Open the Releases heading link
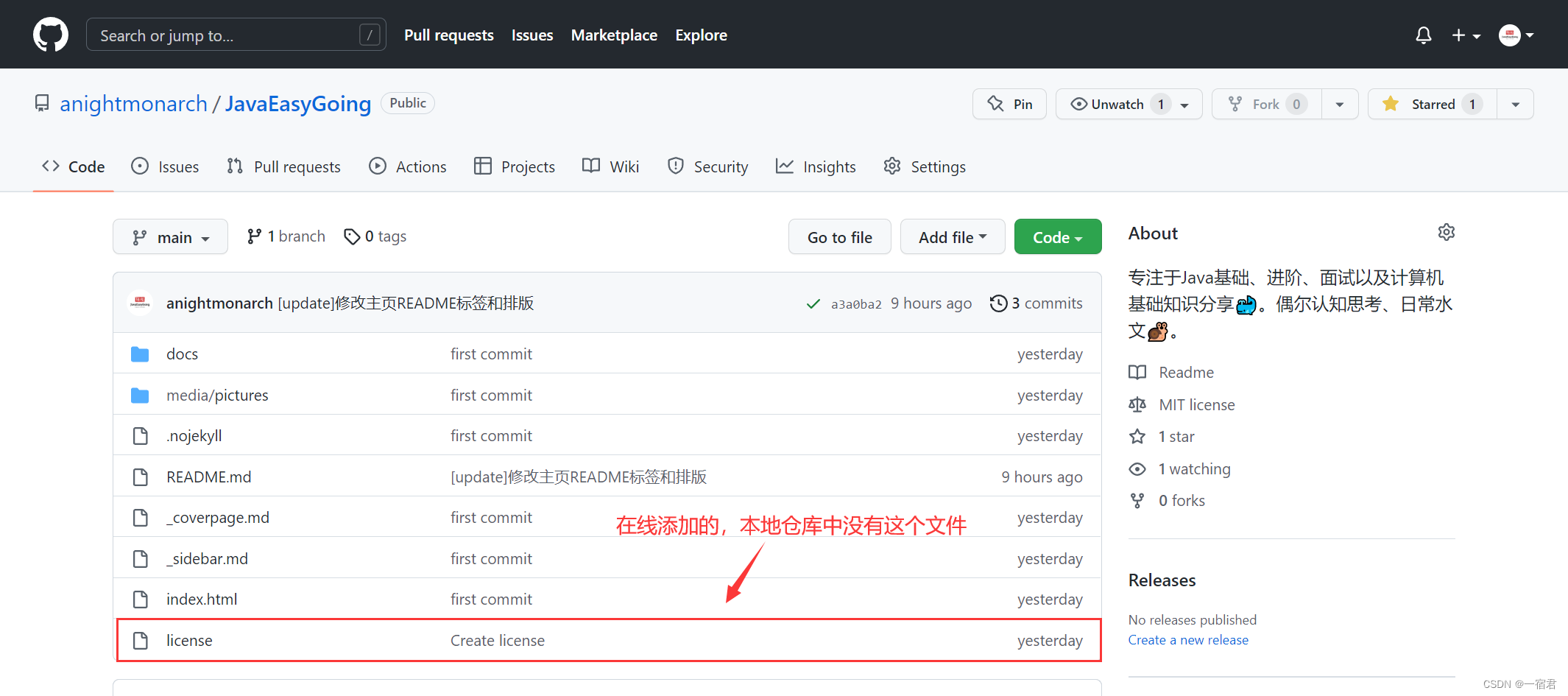Viewport: 1568px width, 696px height. [x=1162, y=580]
